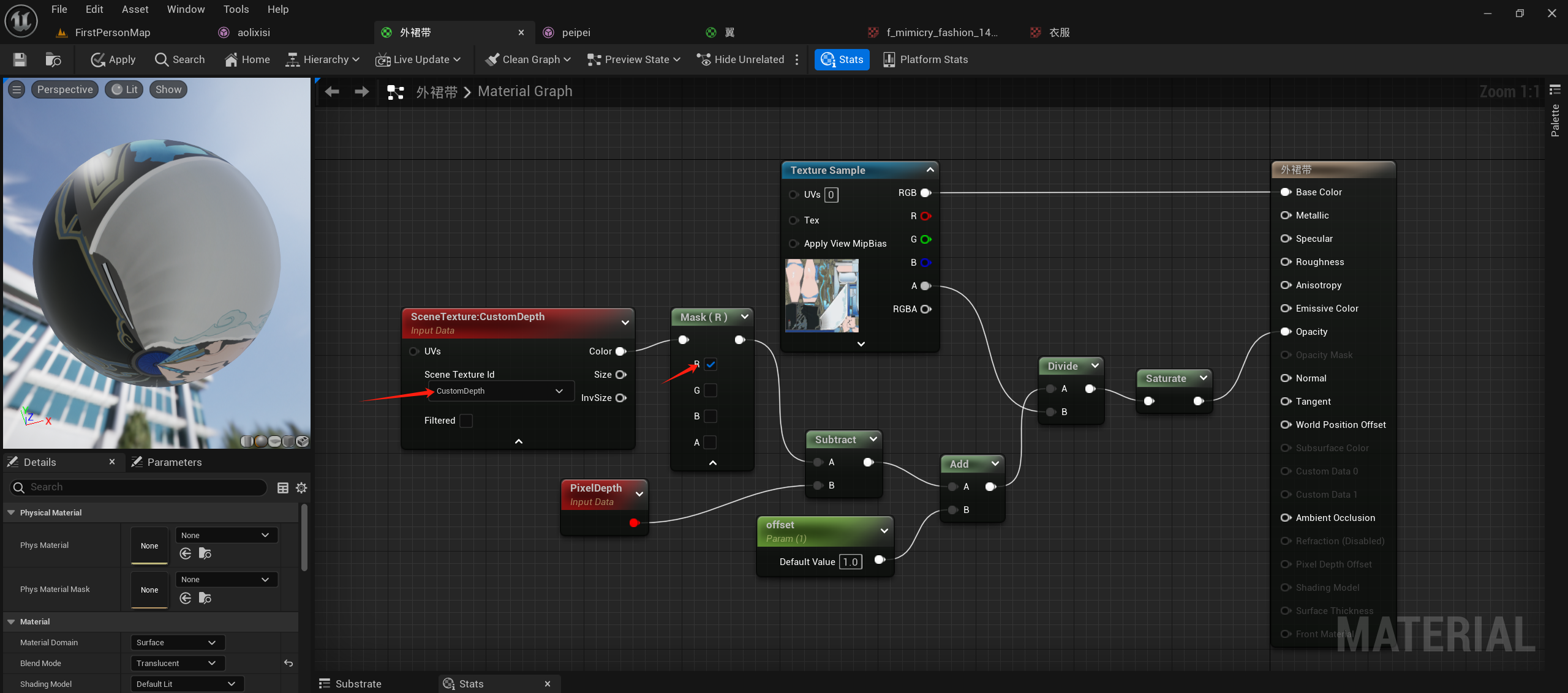The image size is (1568, 693).
Task: Click the Material Graph breadcrumb
Action: tap(525, 91)
